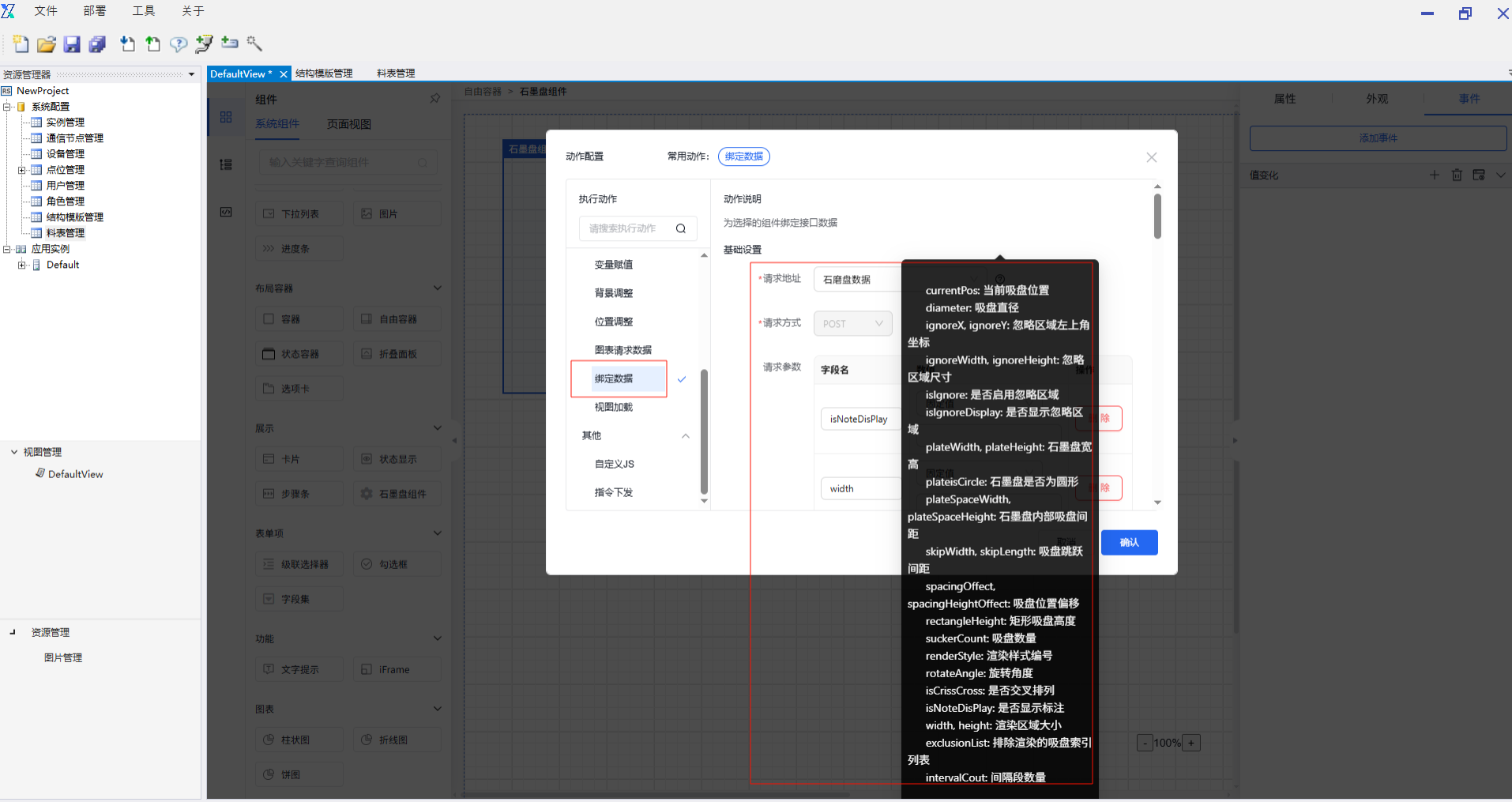Image resolution: width=1512 pixels, height=802 pixels.
Task: Click the blue 确认 button
Action: click(x=1129, y=543)
